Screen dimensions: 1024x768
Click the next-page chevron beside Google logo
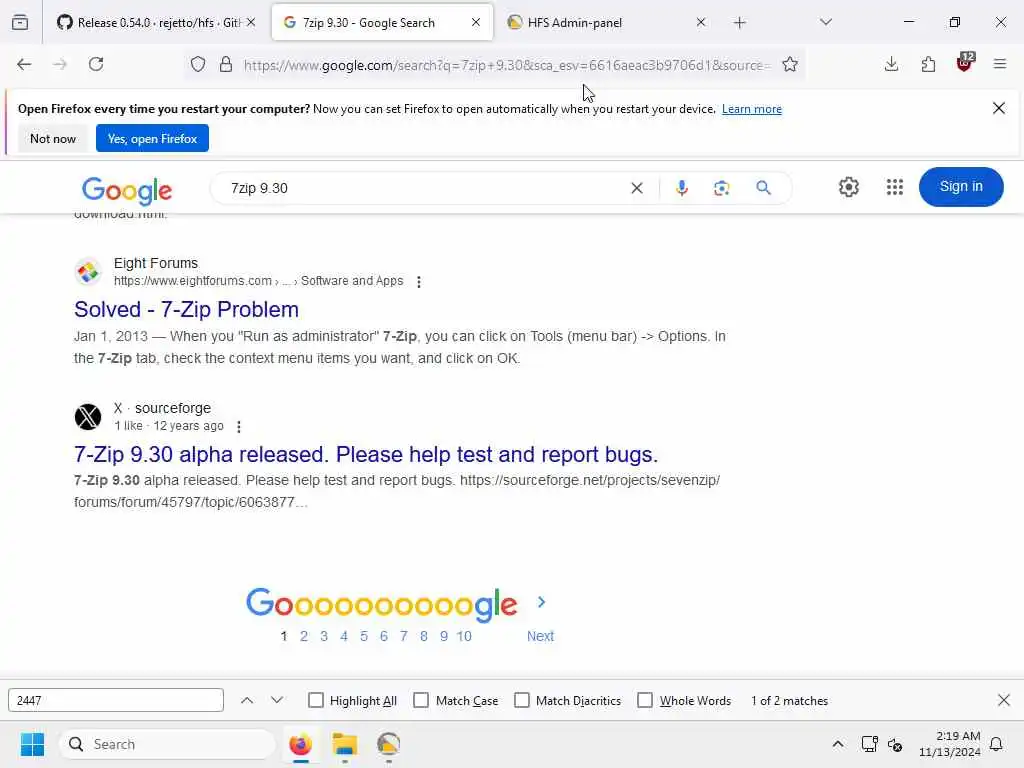(x=541, y=602)
